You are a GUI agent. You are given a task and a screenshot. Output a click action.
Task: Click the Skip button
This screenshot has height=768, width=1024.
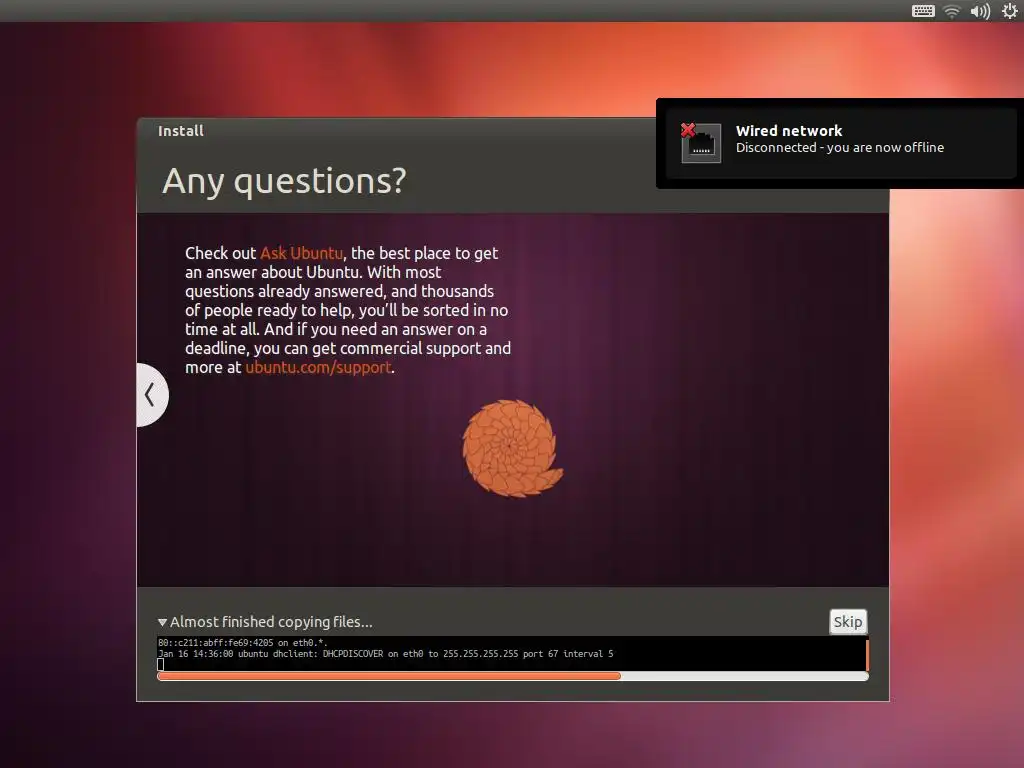pyautogui.click(x=848, y=622)
